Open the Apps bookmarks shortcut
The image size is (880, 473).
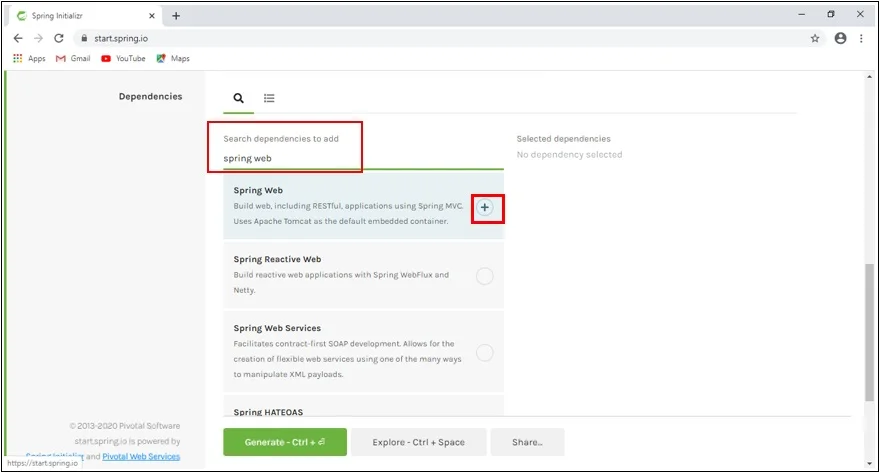point(29,58)
